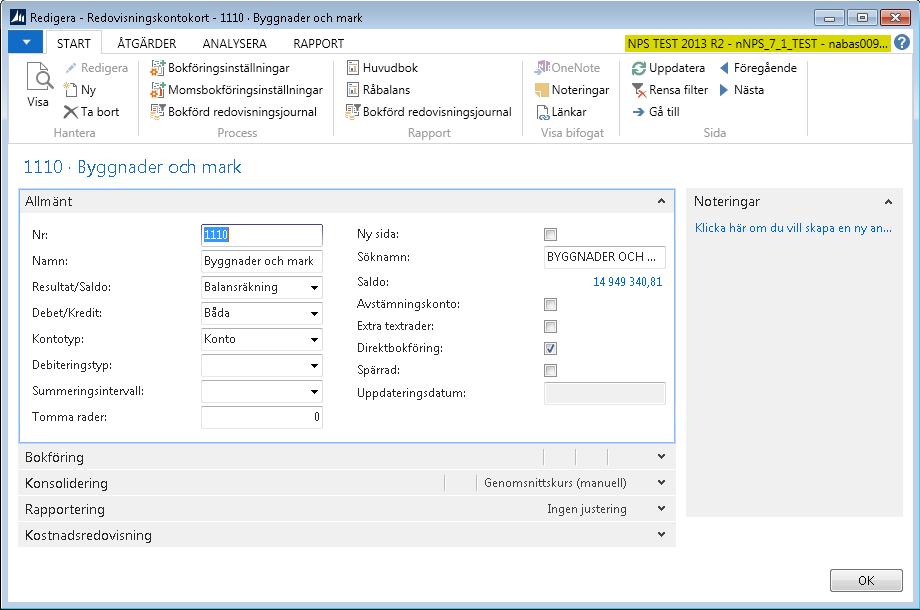The image size is (920, 610).
Task: Open Bokföringsinställningar
Action: [x=220, y=68]
